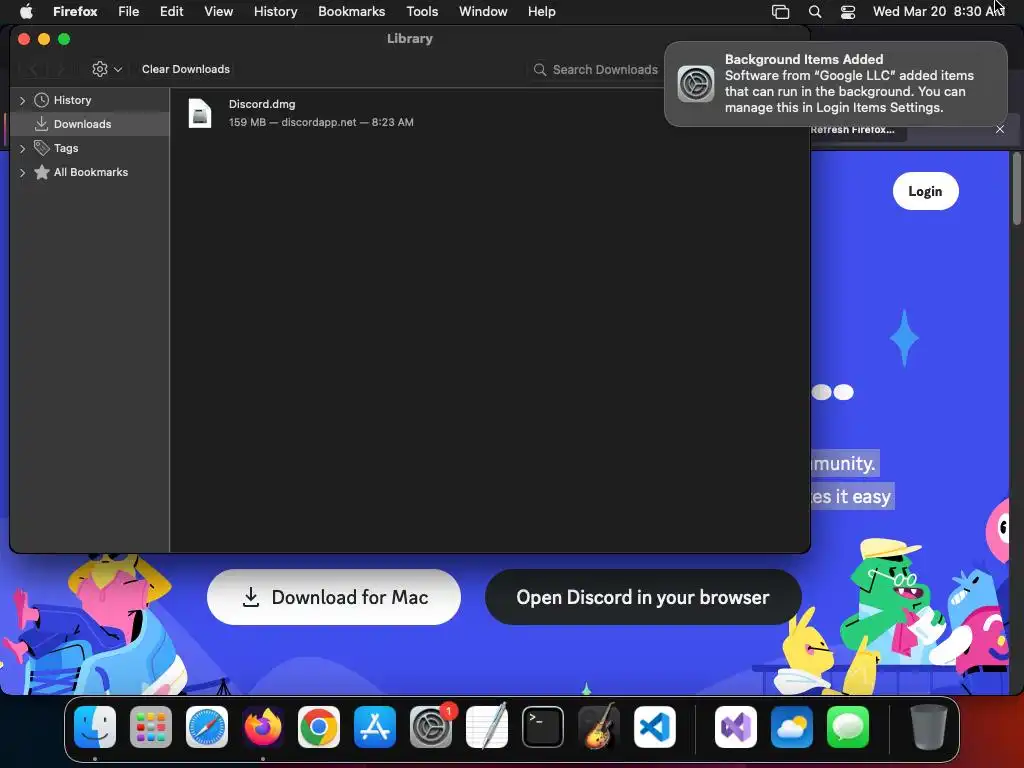This screenshot has height=768, width=1024.
Task: Launch Safari from the Dock
Action: pos(207,727)
